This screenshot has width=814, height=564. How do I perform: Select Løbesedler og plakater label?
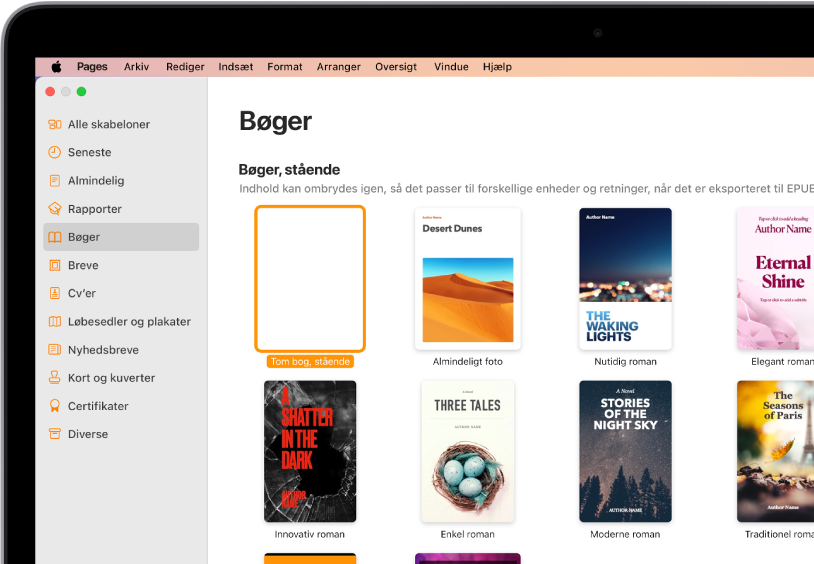point(129,321)
